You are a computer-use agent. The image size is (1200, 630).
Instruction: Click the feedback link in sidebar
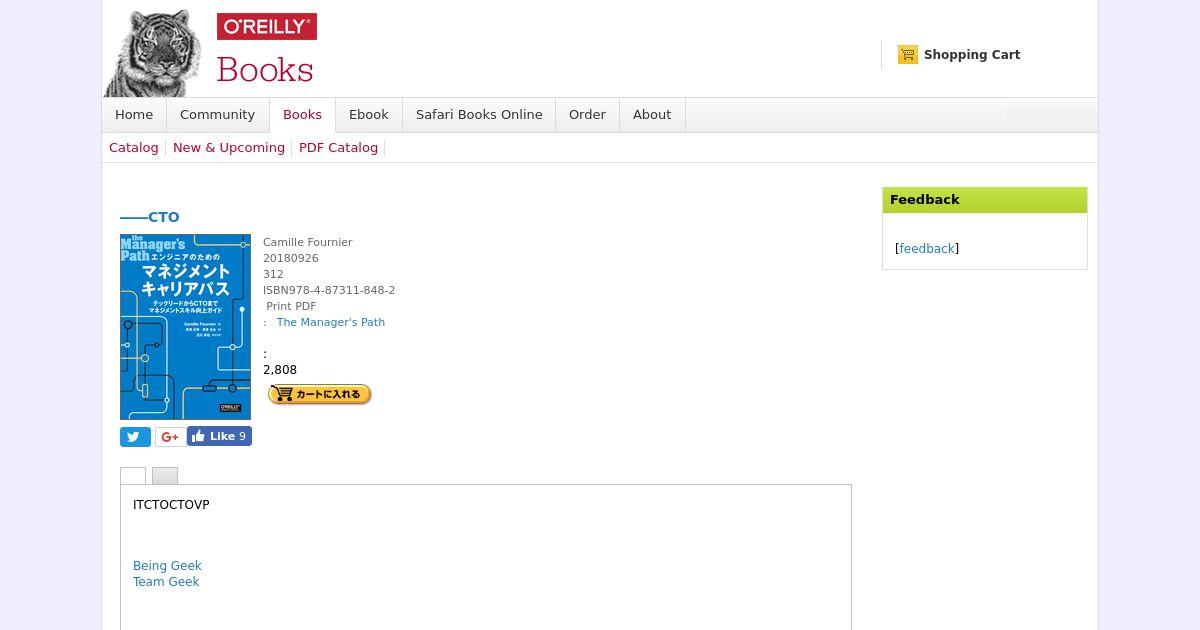(927, 249)
